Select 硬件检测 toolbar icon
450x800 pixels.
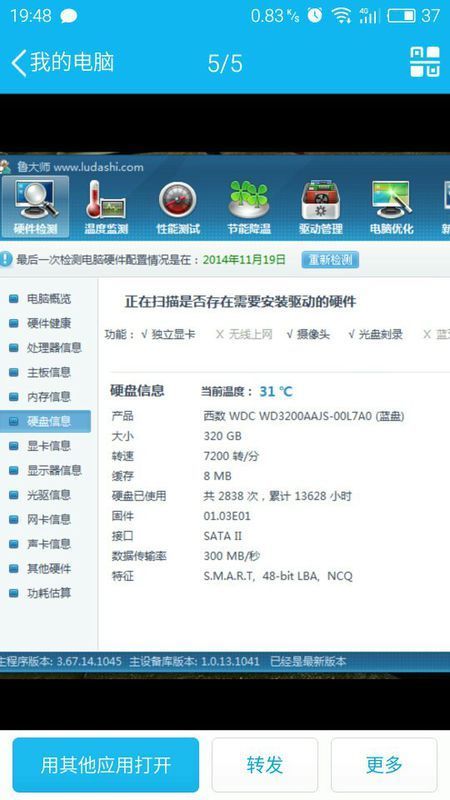click(x=35, y=207)
